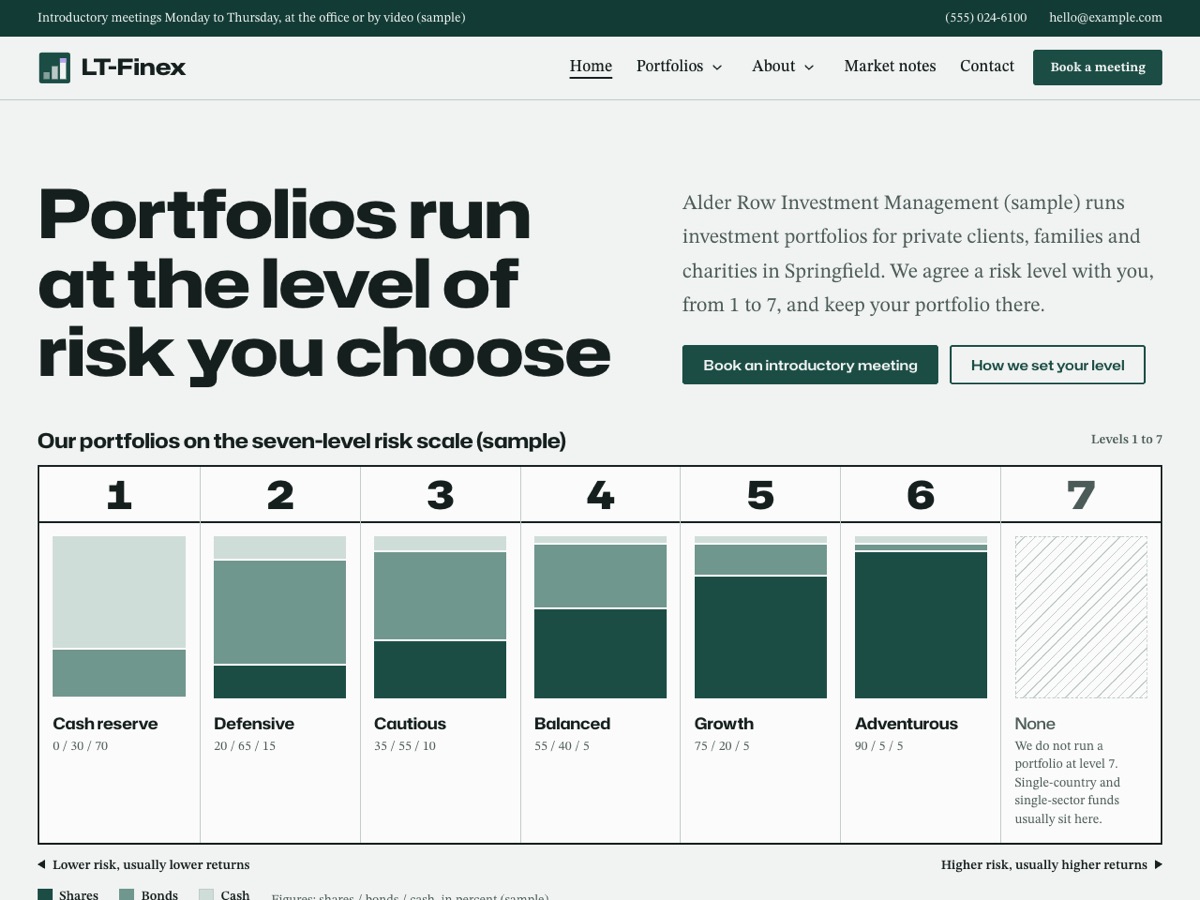Screen dimensions: 1200x900
Task: Go to the Contact page
Action: click(987, 66)
